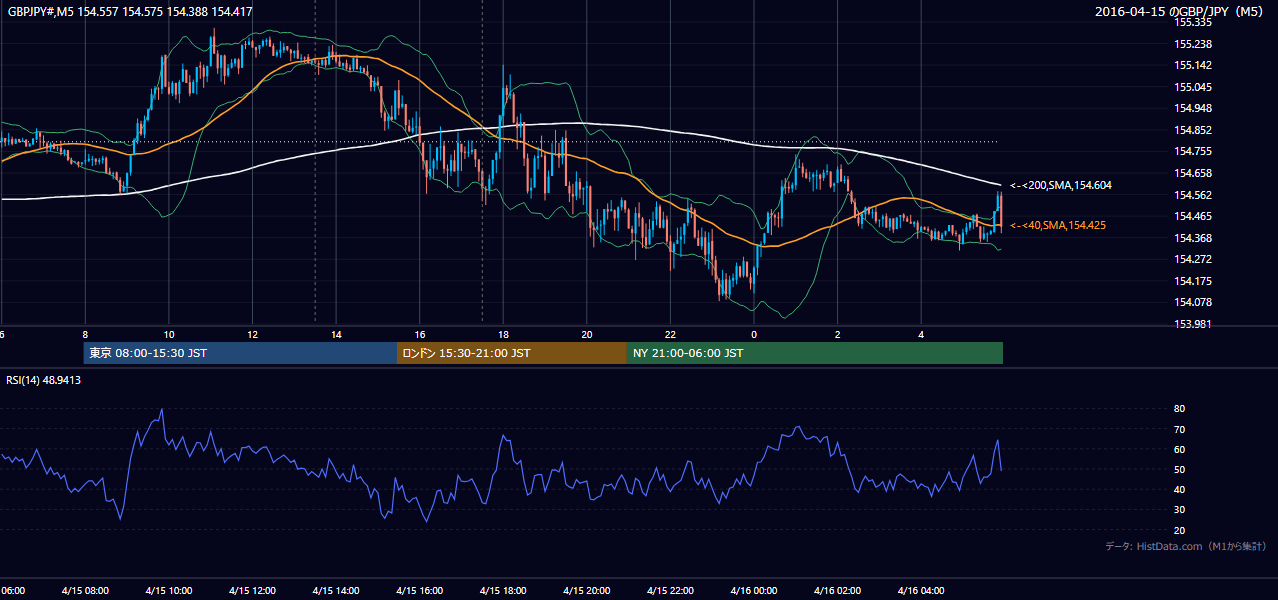Click RSI scale value 30

click(x=1179, y=510)
